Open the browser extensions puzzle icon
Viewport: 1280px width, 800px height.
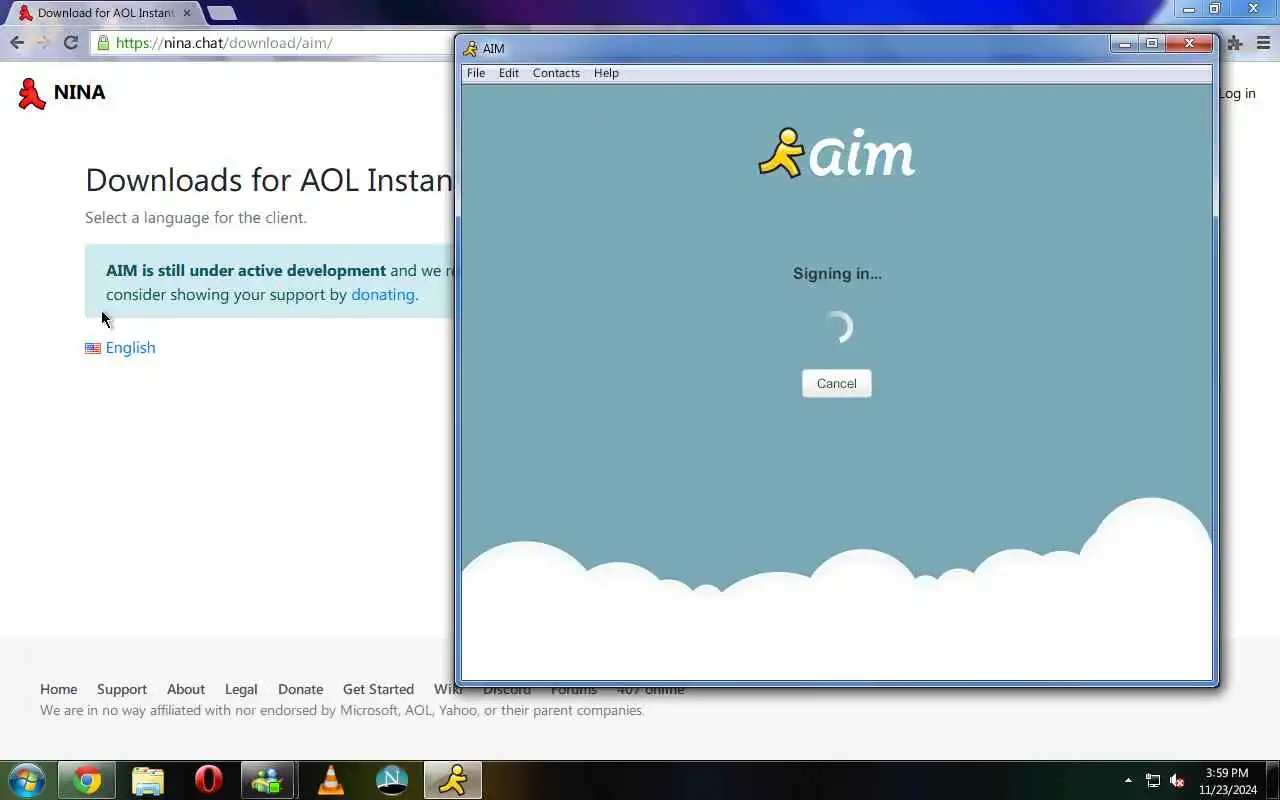(1235, 43)
